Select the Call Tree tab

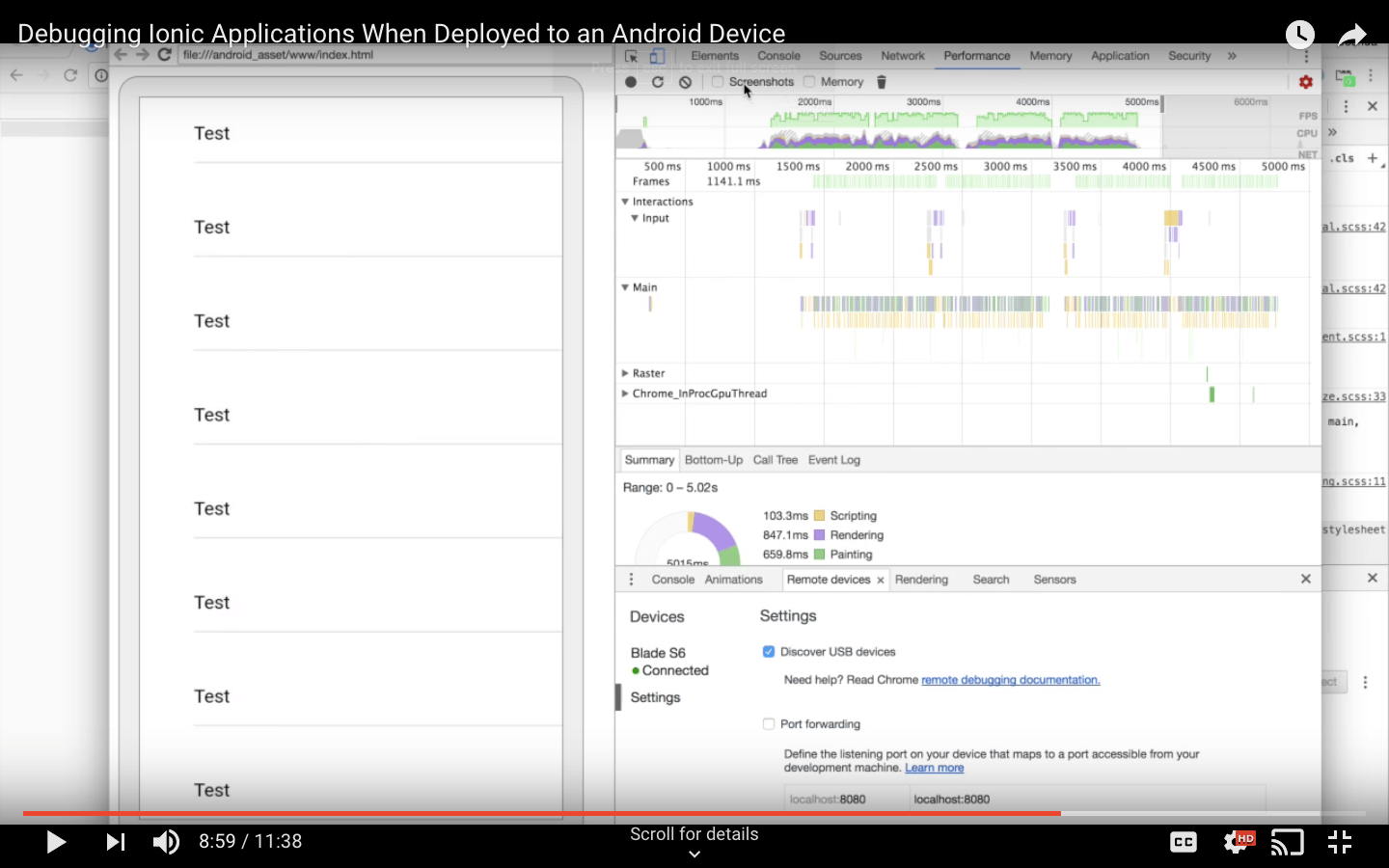tap(776, 460)
